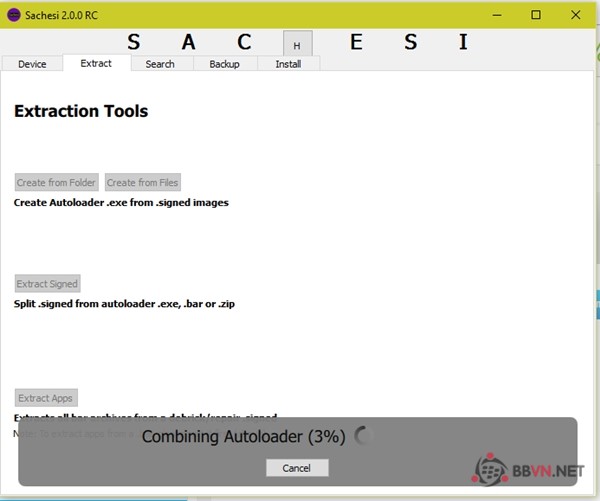Click the Create from Folder button
Image resolution: width=600 pixels, height=501 pixels.
(57, 183)
